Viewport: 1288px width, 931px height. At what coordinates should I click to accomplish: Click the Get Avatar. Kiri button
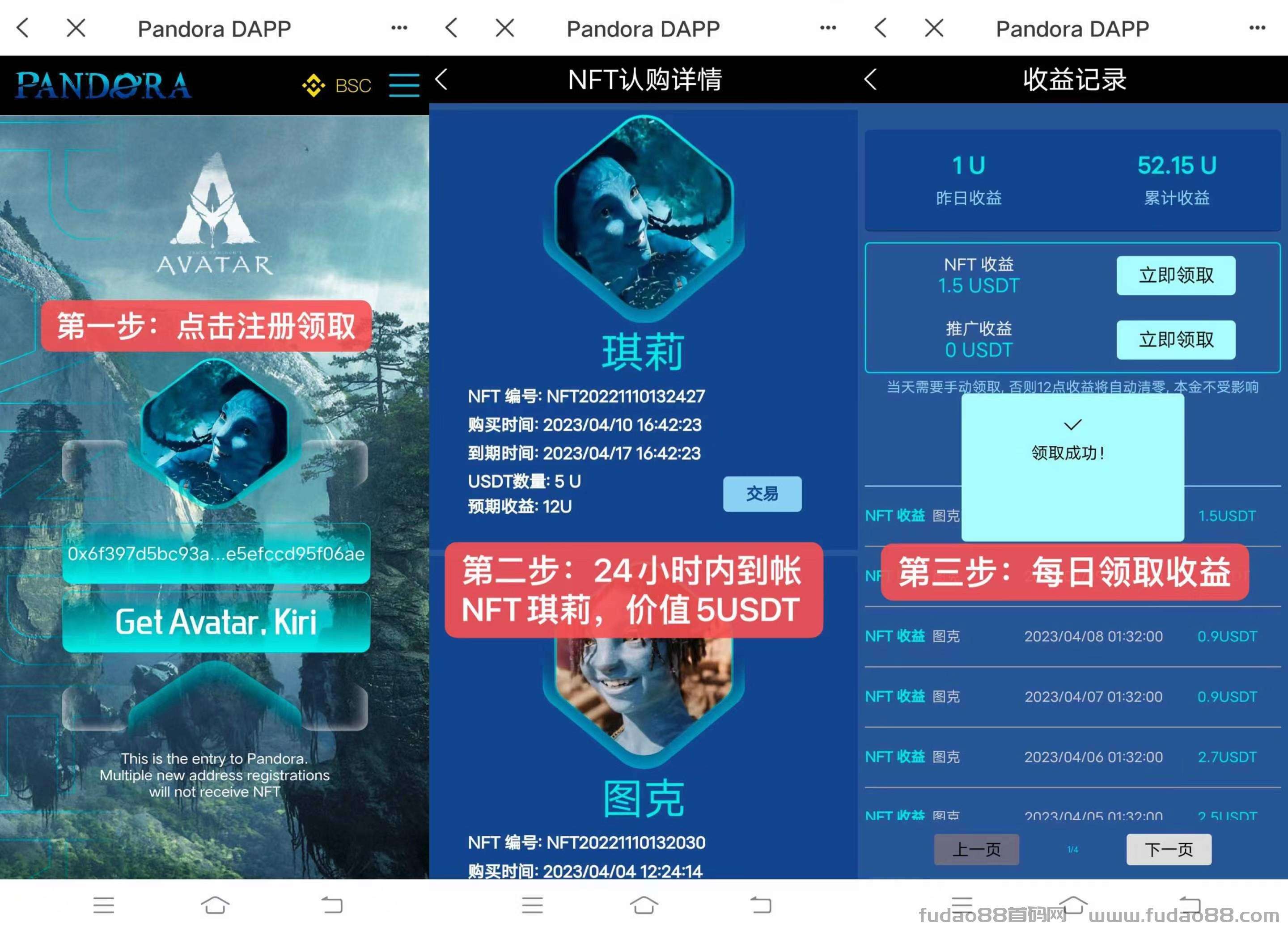coord(216,622)
